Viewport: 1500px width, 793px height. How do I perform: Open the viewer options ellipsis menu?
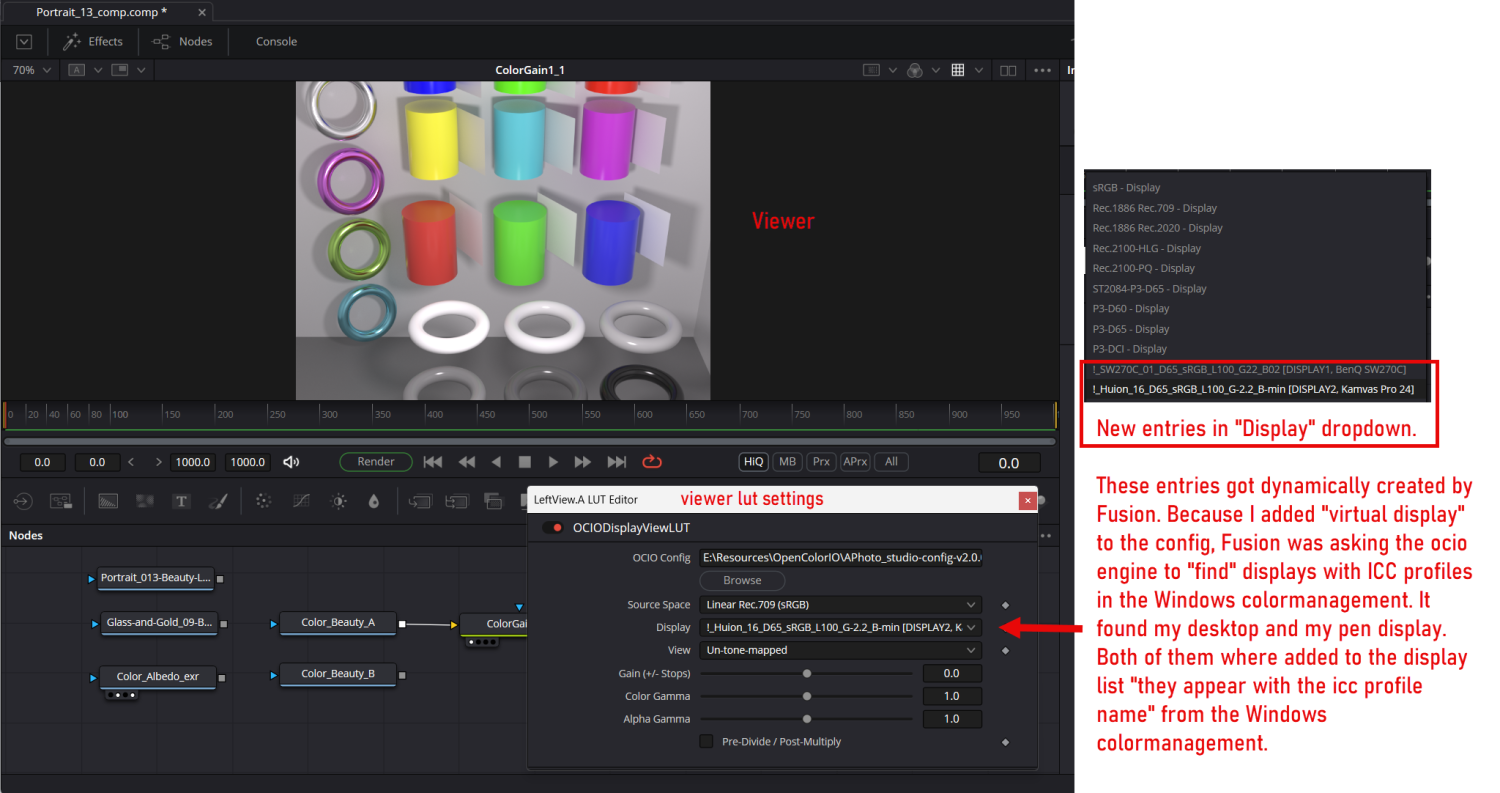pyautogui.click(x=1042, y=70)
